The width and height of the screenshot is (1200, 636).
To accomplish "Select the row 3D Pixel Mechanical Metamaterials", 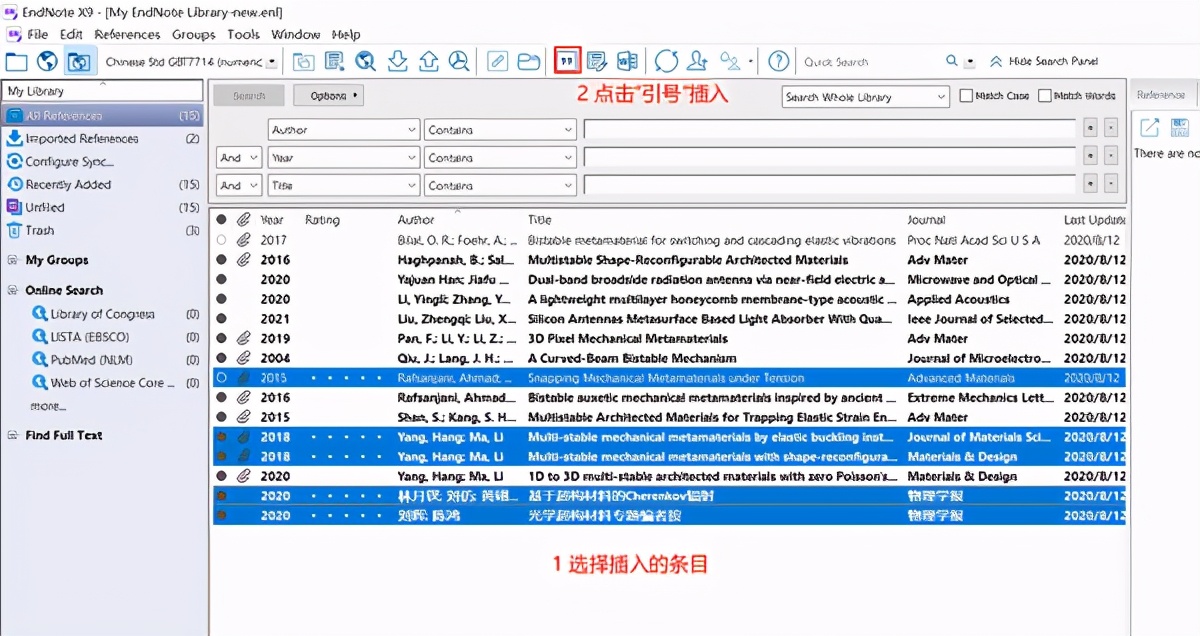I will [x=668, y=339].
